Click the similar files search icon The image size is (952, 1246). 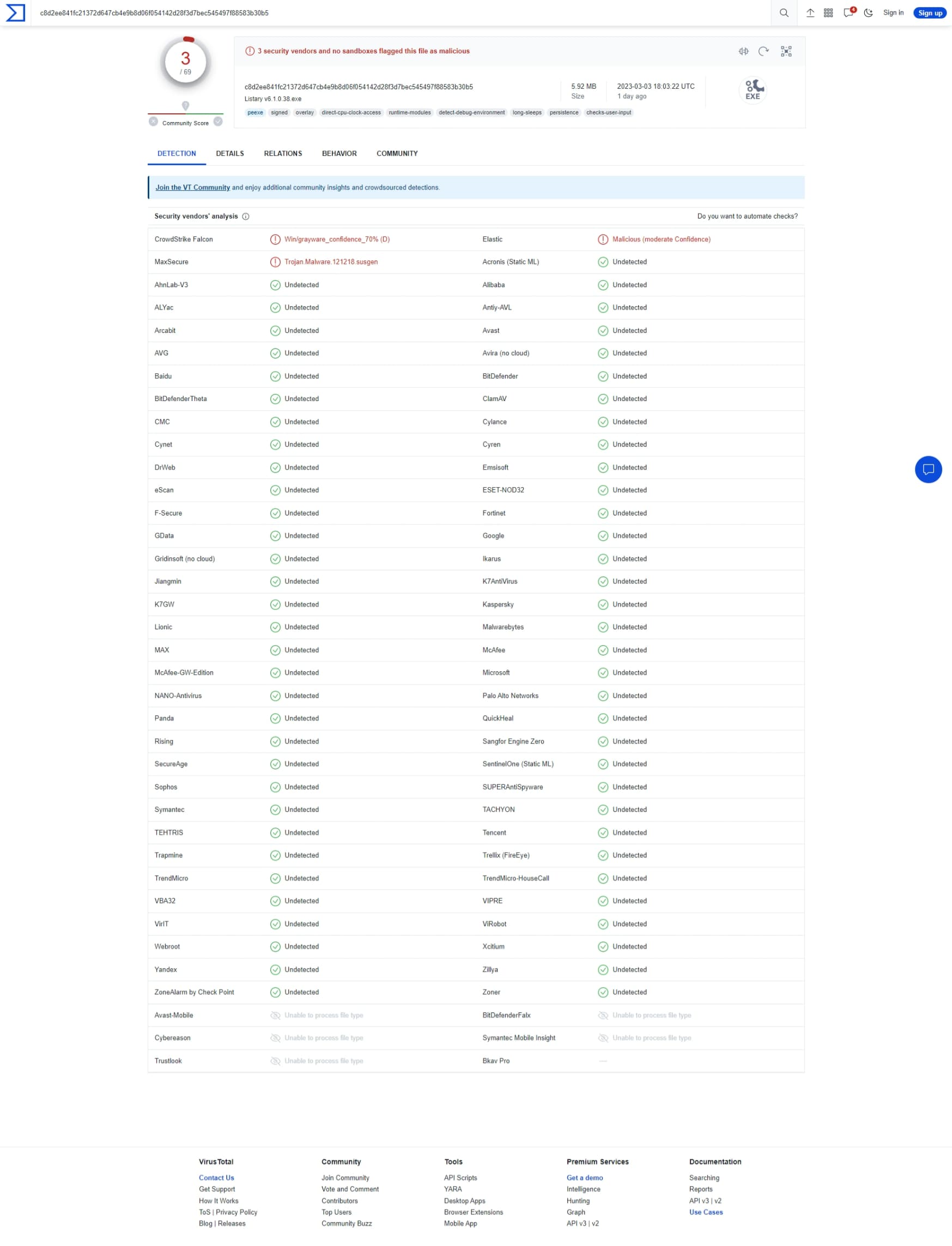743,52
